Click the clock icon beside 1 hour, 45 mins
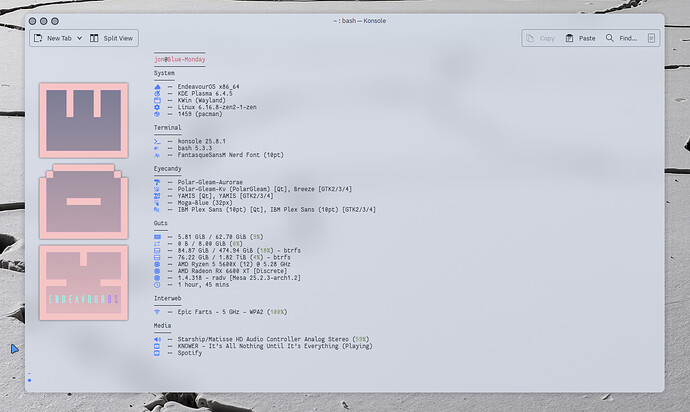 point(157,284)
